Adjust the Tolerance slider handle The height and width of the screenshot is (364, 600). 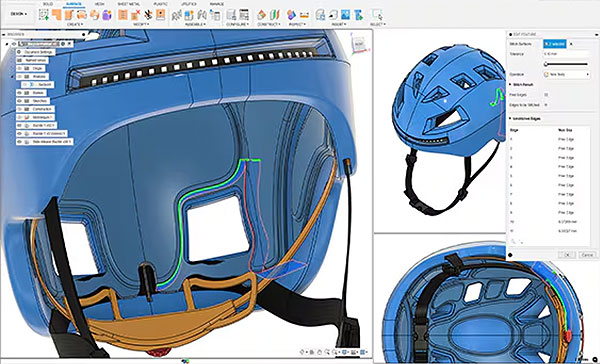546,64
